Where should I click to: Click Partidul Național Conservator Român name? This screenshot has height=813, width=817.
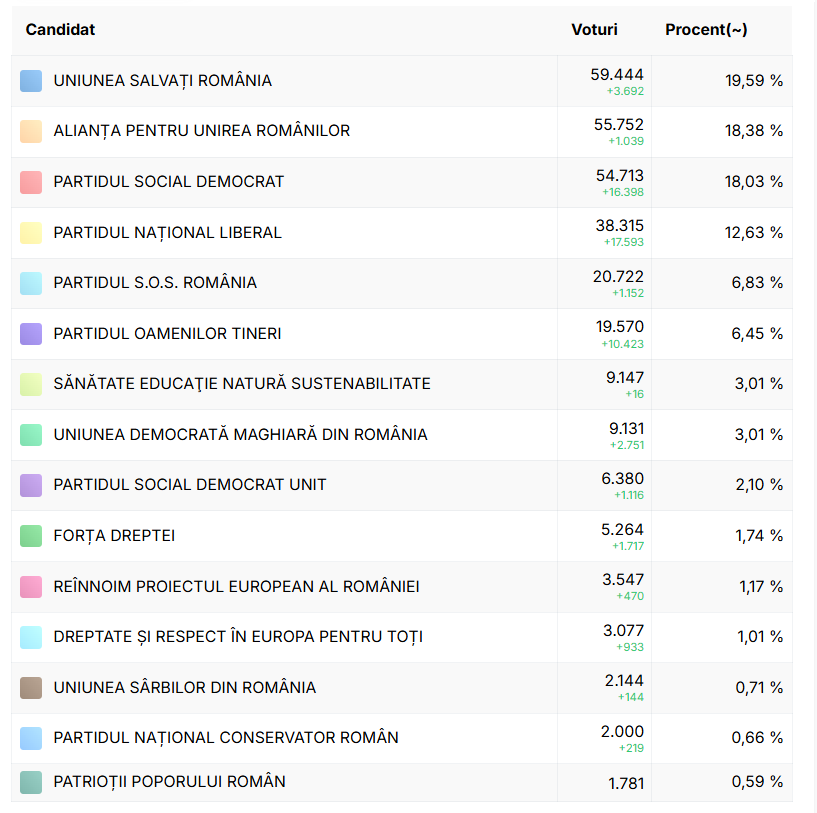[226, 738]
